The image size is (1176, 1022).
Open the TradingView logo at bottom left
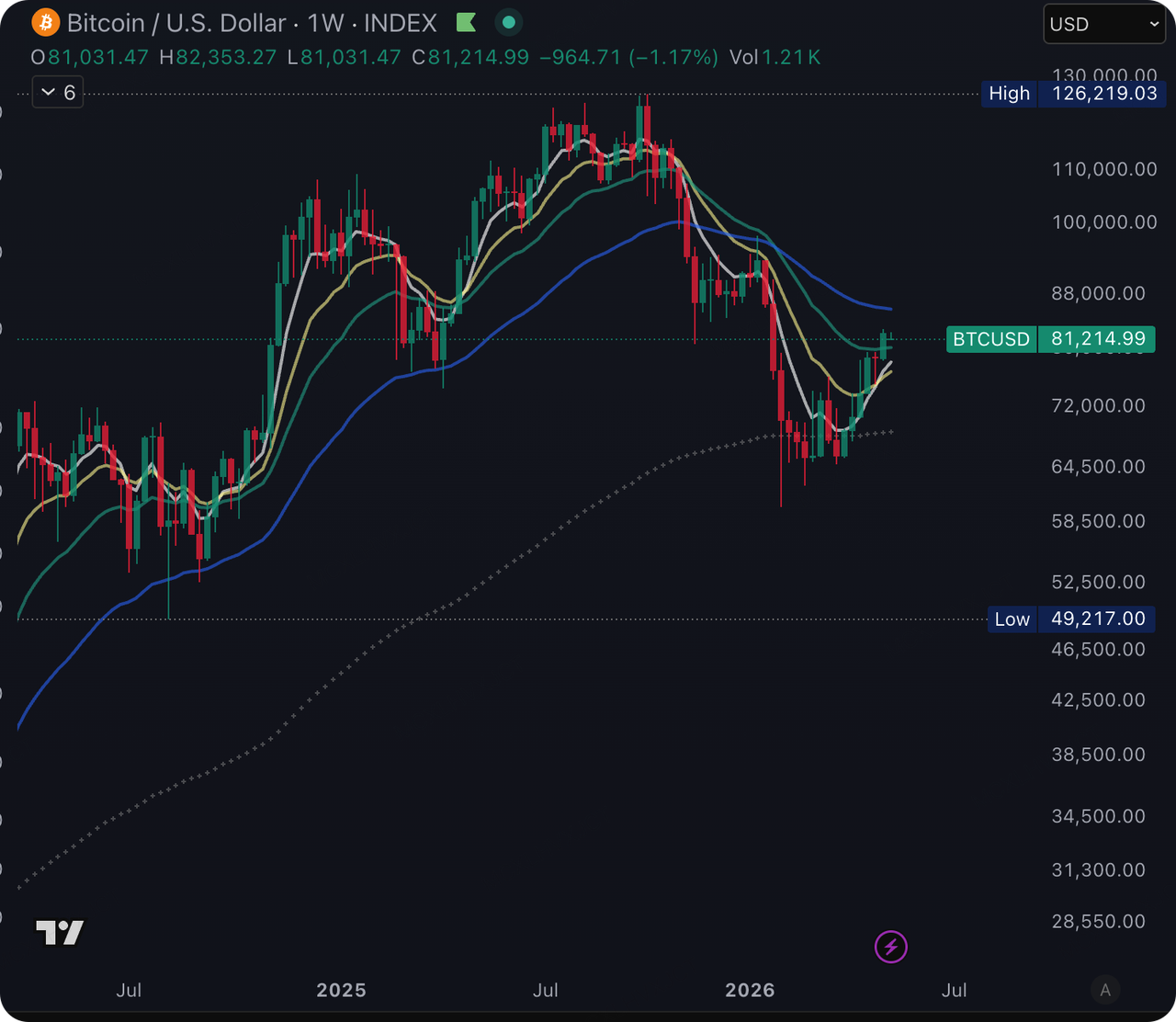pyautogui.click(x=60, y=932)
